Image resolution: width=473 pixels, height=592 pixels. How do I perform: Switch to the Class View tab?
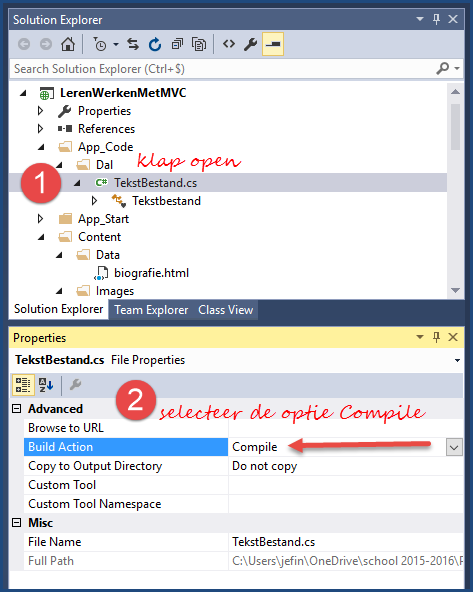226,310
